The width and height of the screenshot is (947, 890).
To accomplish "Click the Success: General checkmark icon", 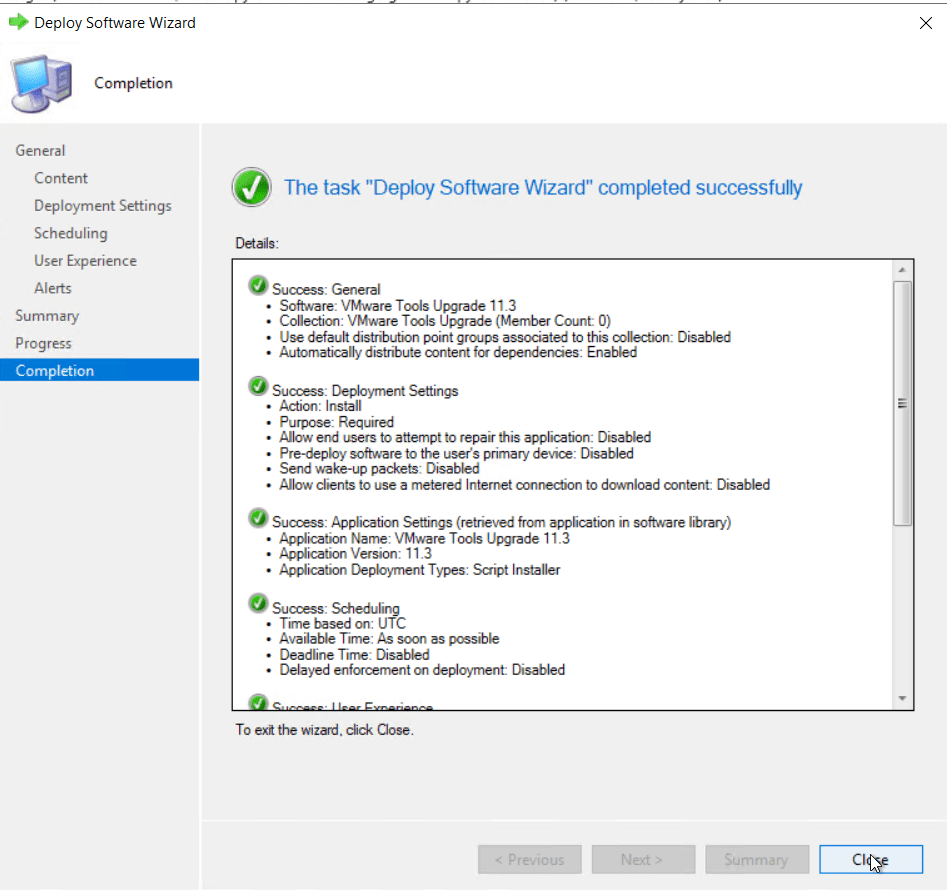I will coord(258,287).
